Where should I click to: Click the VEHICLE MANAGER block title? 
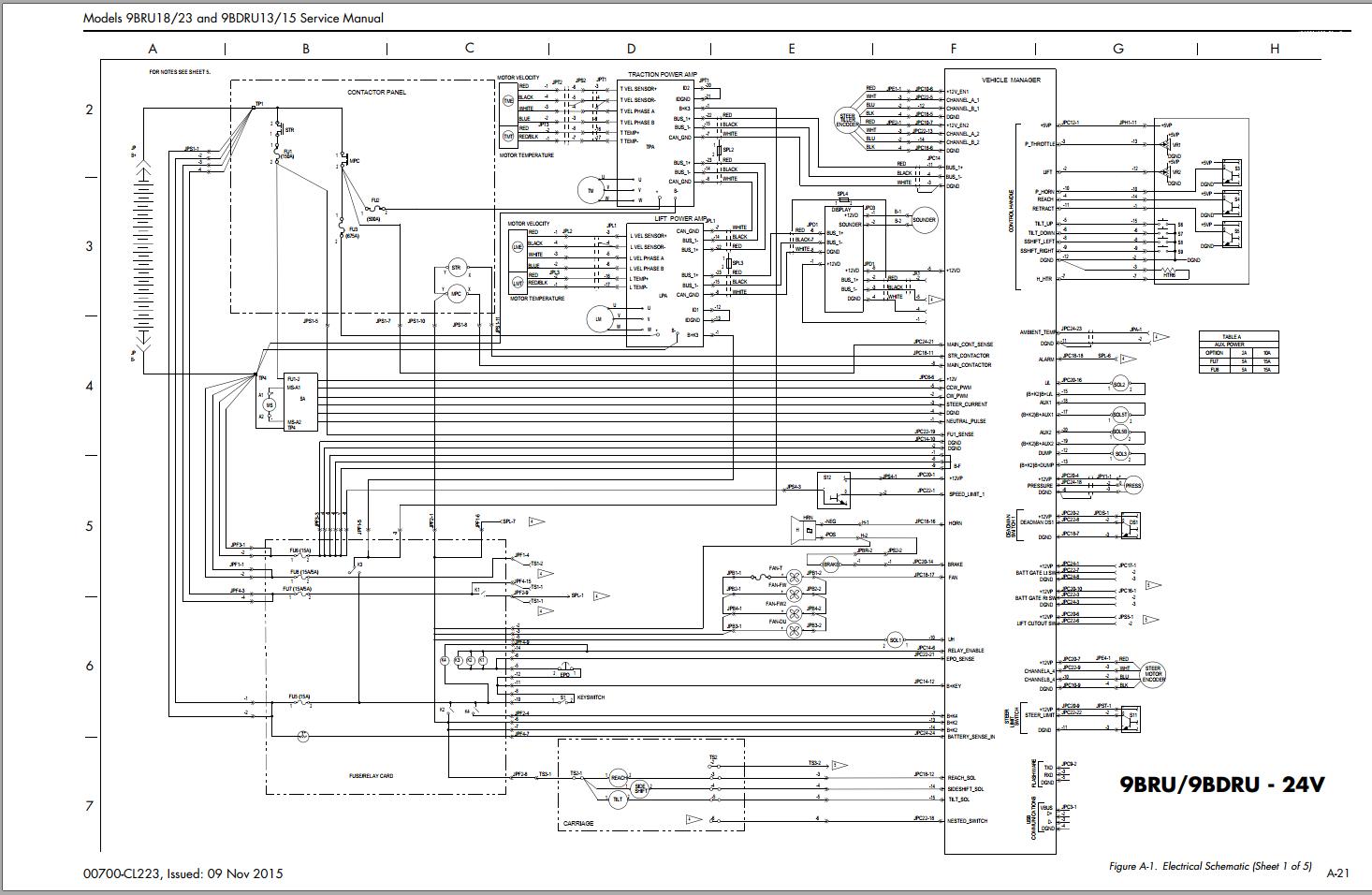1011,80
